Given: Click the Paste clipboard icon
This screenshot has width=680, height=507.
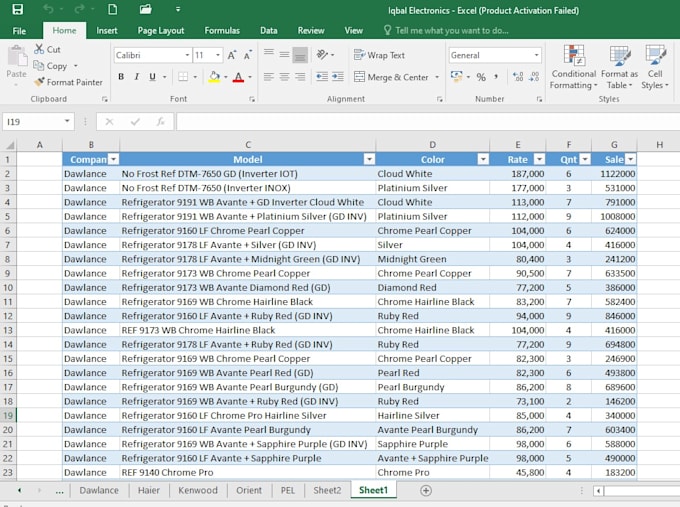Looking at the screenshot, I should click(17, 57).
